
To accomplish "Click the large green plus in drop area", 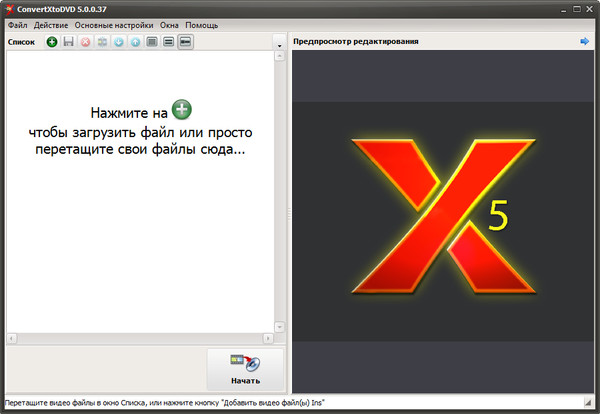I will [180, 111].
